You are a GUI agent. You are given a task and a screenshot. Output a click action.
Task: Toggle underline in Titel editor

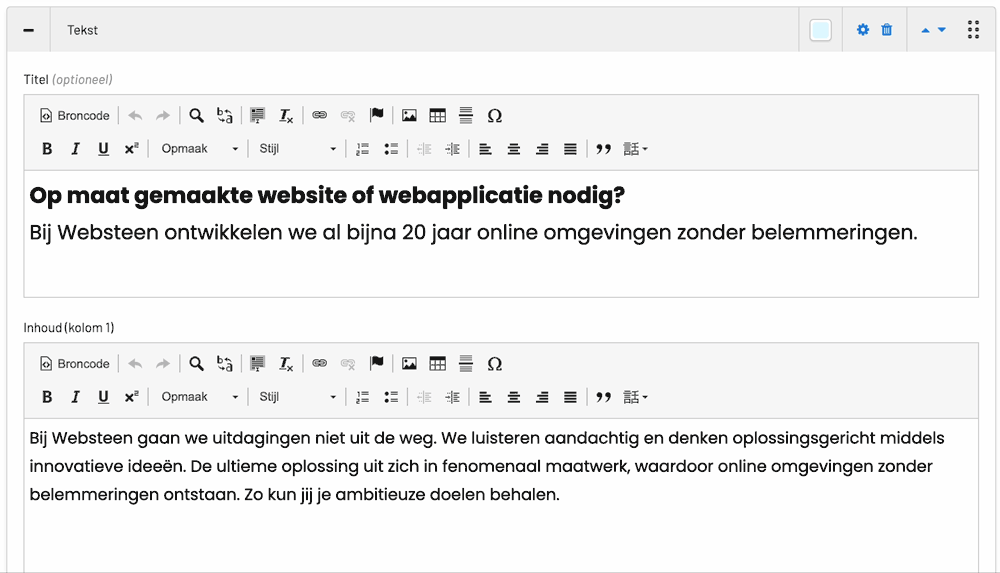(x=103, y=149)
